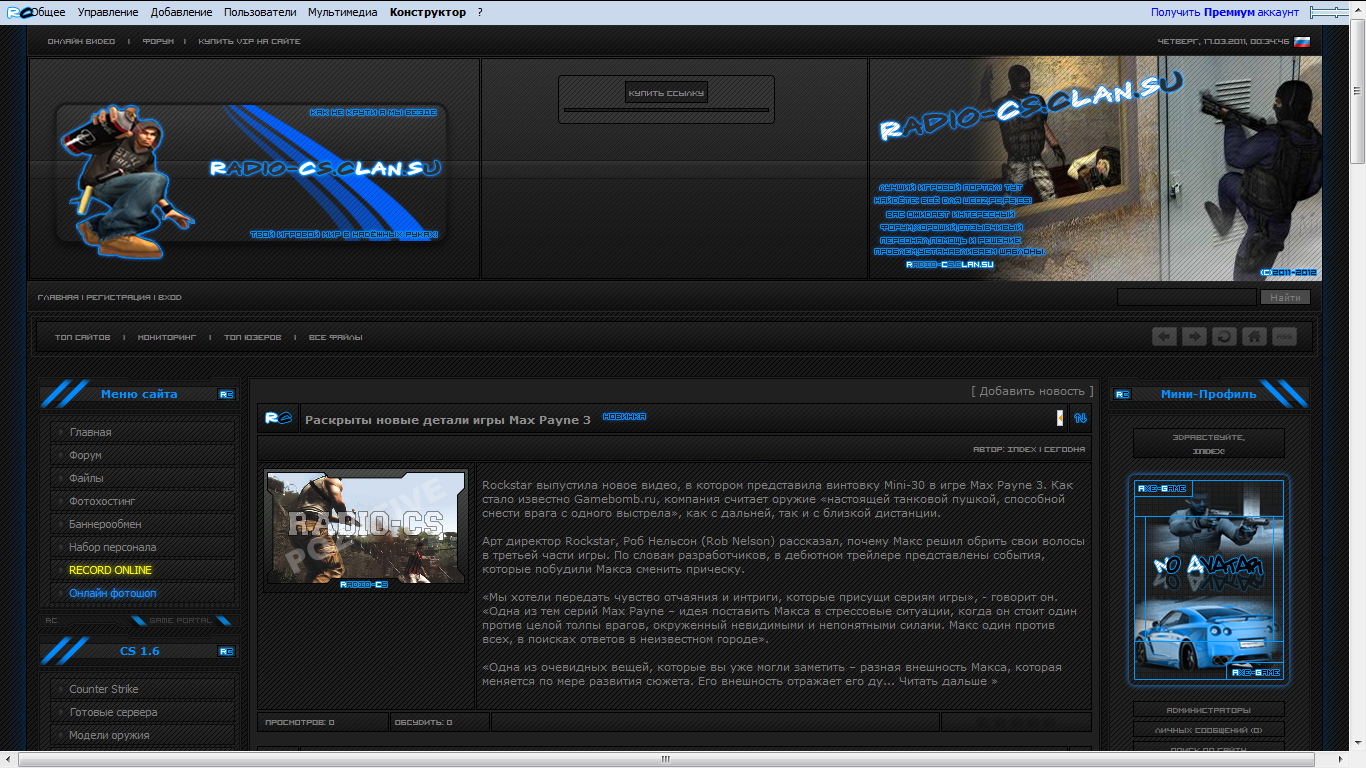Click the blue up-down arrows icon

tap(1080, 418)
